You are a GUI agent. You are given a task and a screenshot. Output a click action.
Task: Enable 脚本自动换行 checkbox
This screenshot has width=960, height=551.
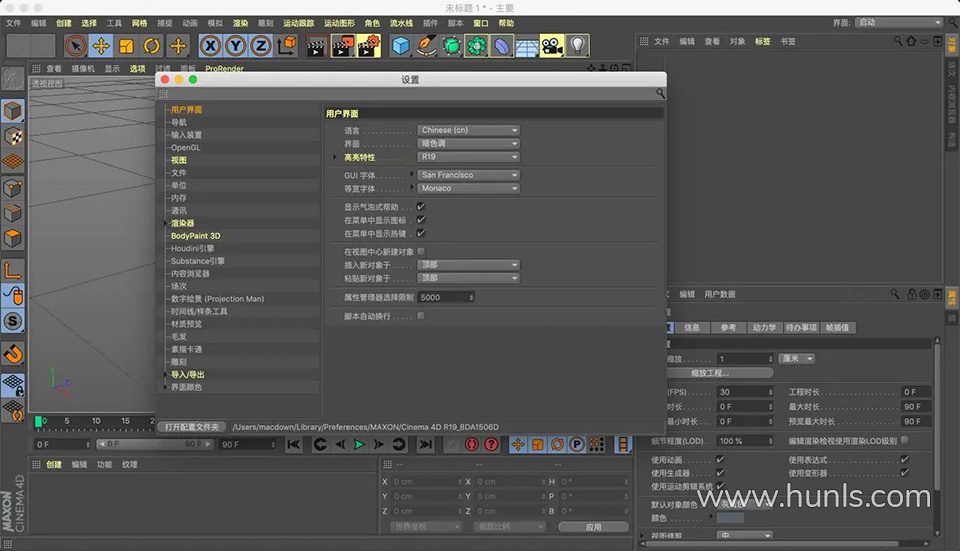pos(421,316)
